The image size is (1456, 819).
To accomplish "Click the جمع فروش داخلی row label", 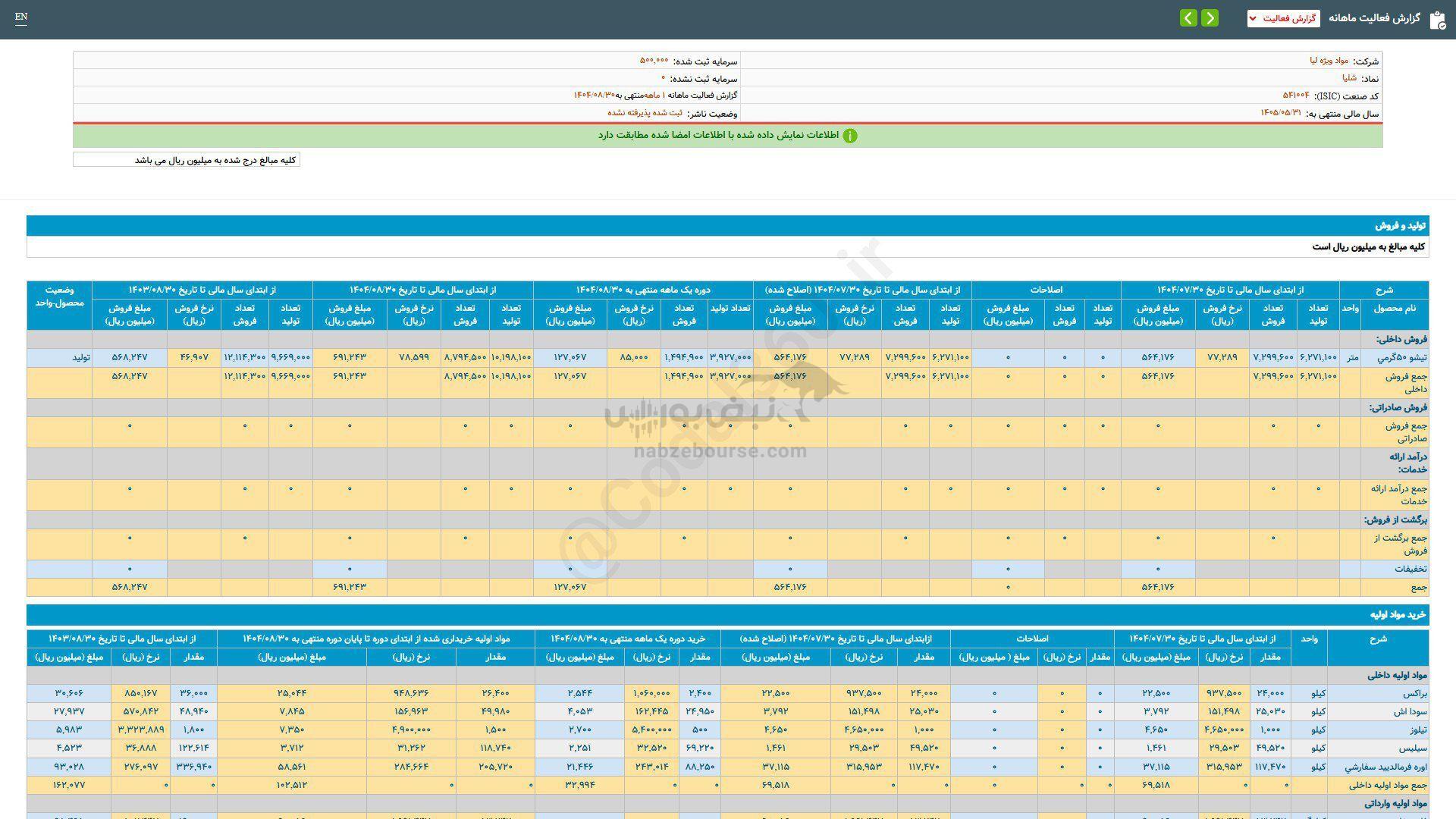I will pyautogui.click(x=1406, y=382).
